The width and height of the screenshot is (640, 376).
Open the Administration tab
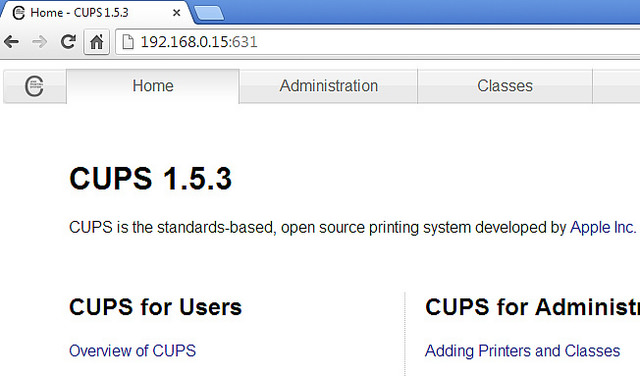point(329,86)
